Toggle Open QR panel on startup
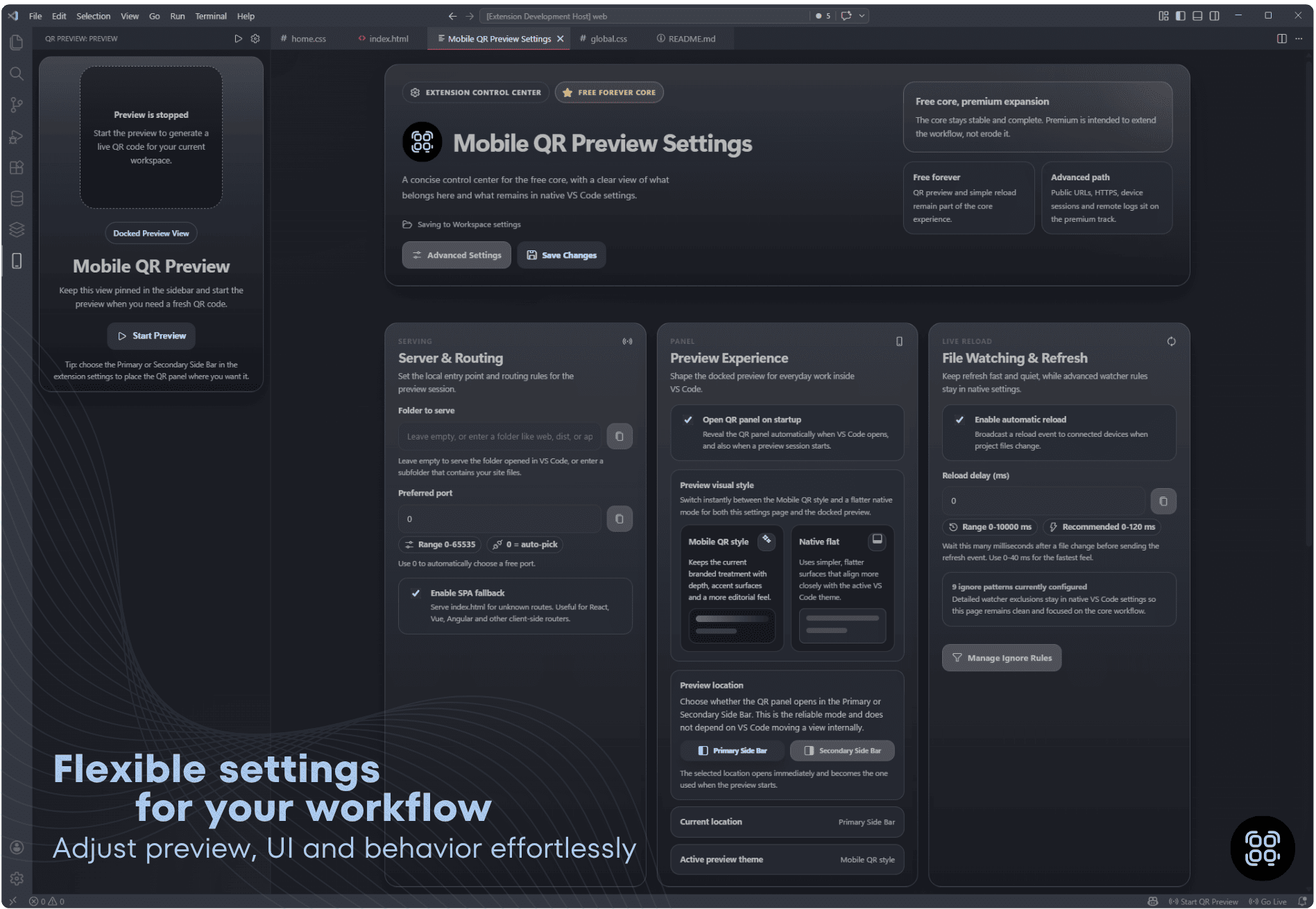The height and width of the screenshot is (909, 1316). 688,419
